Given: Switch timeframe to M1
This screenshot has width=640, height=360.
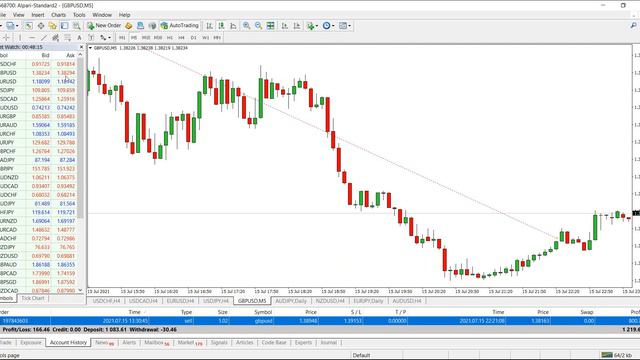Looking at the screenshot, I should (x=122, y=38).
